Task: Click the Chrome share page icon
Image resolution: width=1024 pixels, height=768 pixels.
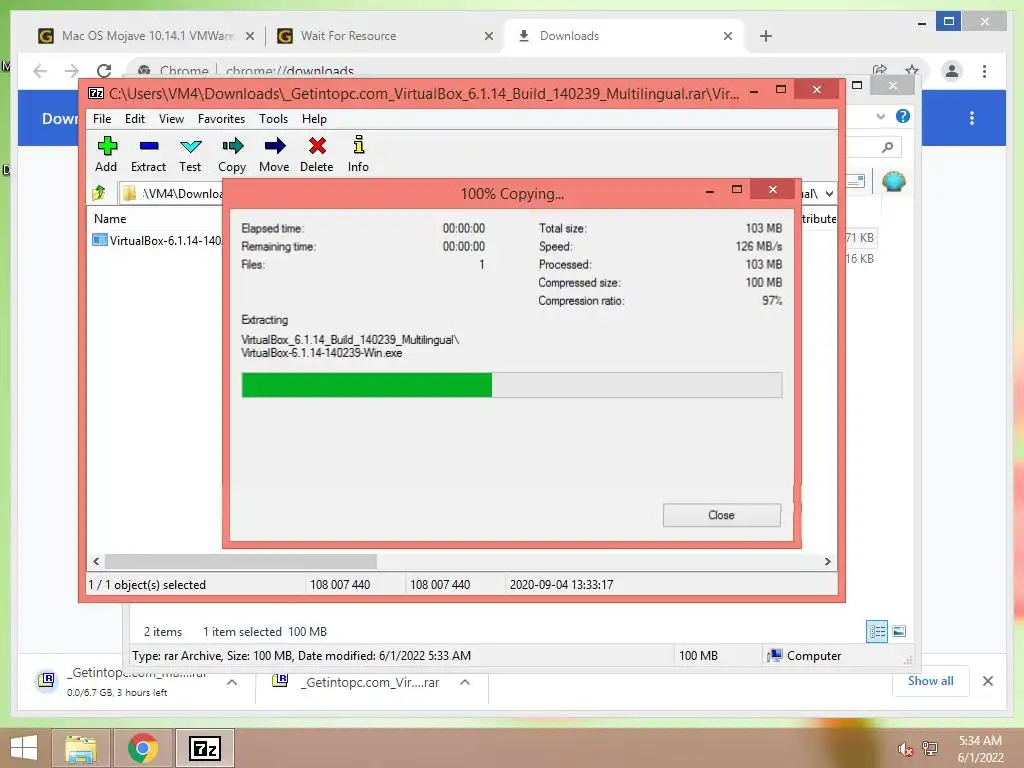Action: tap(880, 70)
